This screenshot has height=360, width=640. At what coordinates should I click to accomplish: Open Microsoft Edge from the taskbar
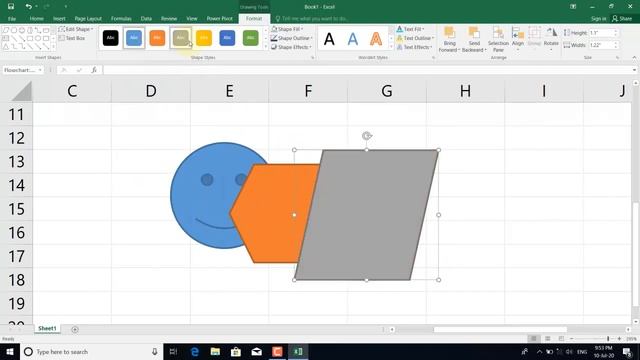(195, 351)
